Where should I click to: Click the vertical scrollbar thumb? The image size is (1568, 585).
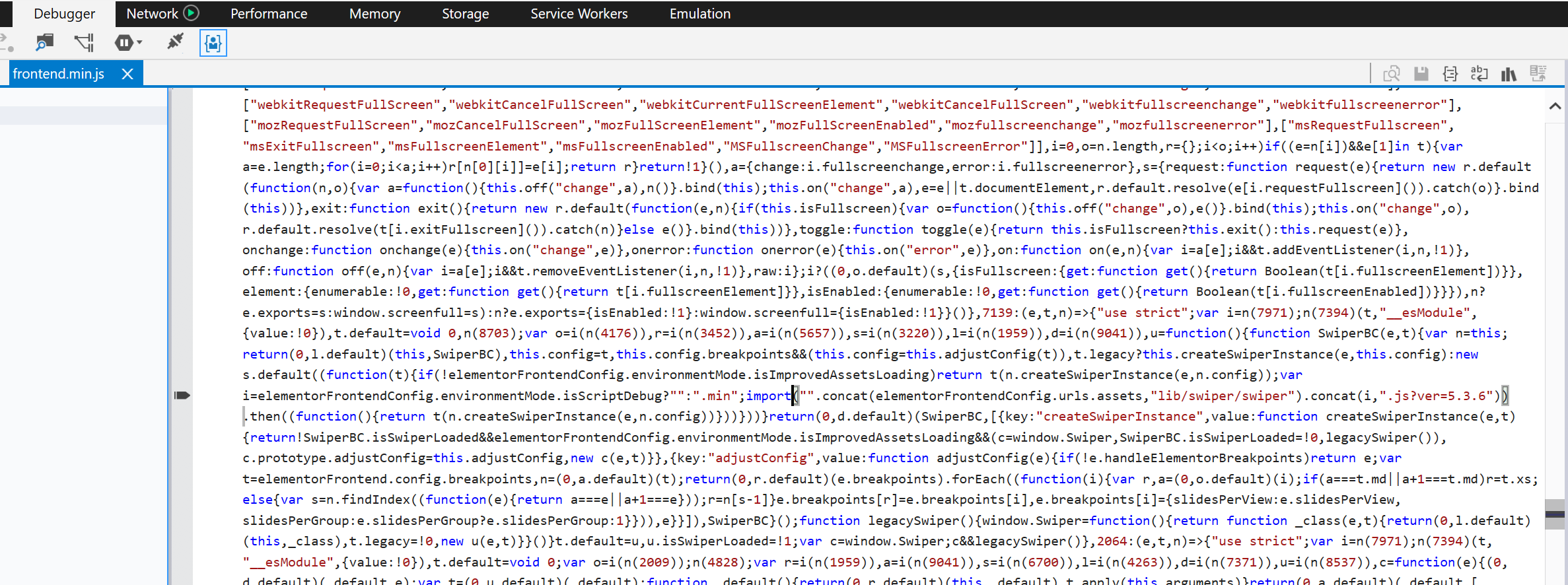pyautogui.click(x=1555, y=514)
